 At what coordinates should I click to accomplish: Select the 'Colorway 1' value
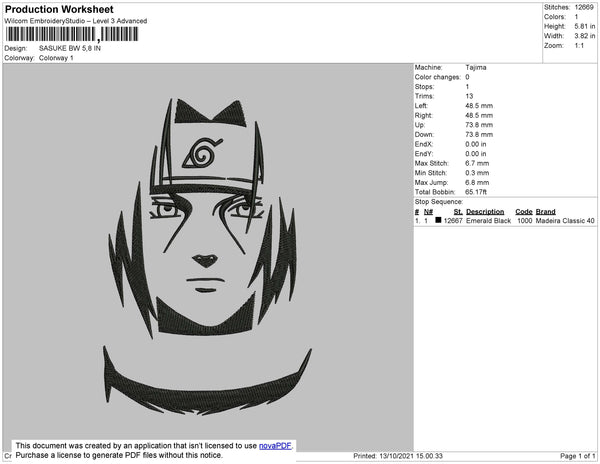[x=56, y=58]
